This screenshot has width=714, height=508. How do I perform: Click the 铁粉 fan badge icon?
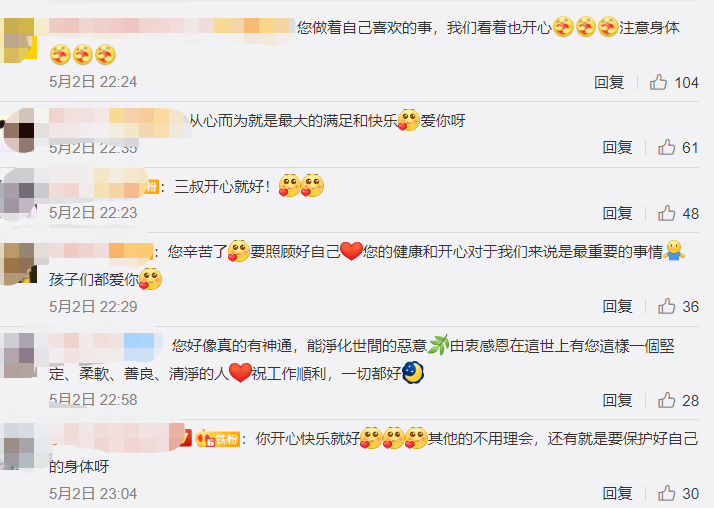pos(217,439)
